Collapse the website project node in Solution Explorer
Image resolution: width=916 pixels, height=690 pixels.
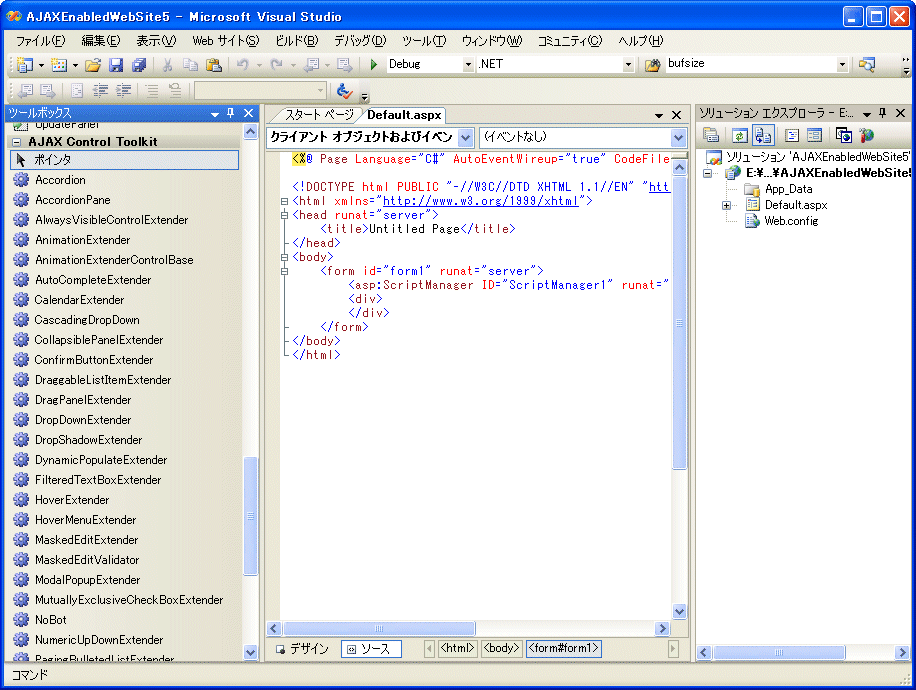tap(707, 173)
